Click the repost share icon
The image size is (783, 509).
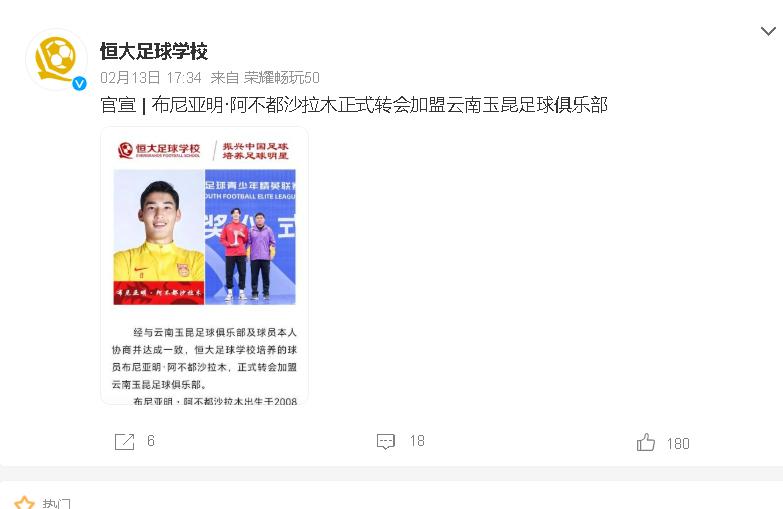[124, 442]
